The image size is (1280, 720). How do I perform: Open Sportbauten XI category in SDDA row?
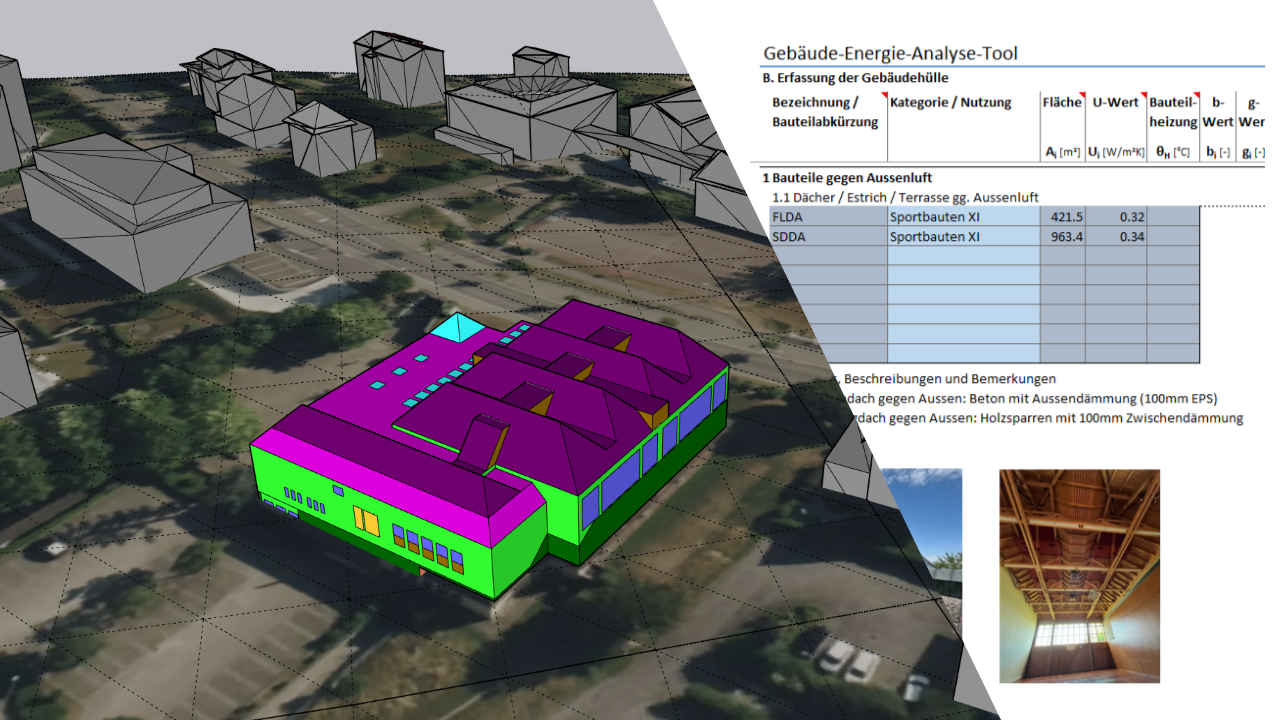pos(963,237)
